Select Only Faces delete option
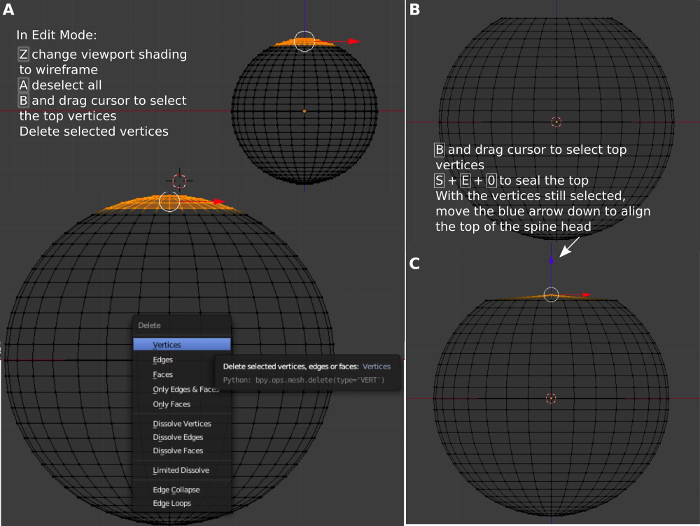The image size is (700, 526). tap(182, 404)
